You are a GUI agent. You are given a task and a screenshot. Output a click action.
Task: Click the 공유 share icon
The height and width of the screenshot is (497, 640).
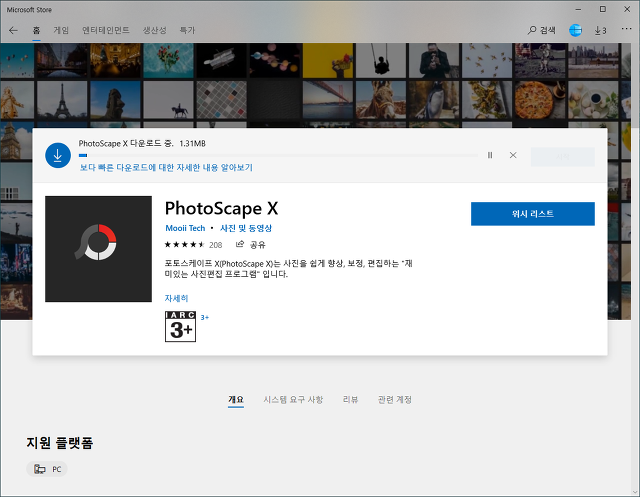251,245
